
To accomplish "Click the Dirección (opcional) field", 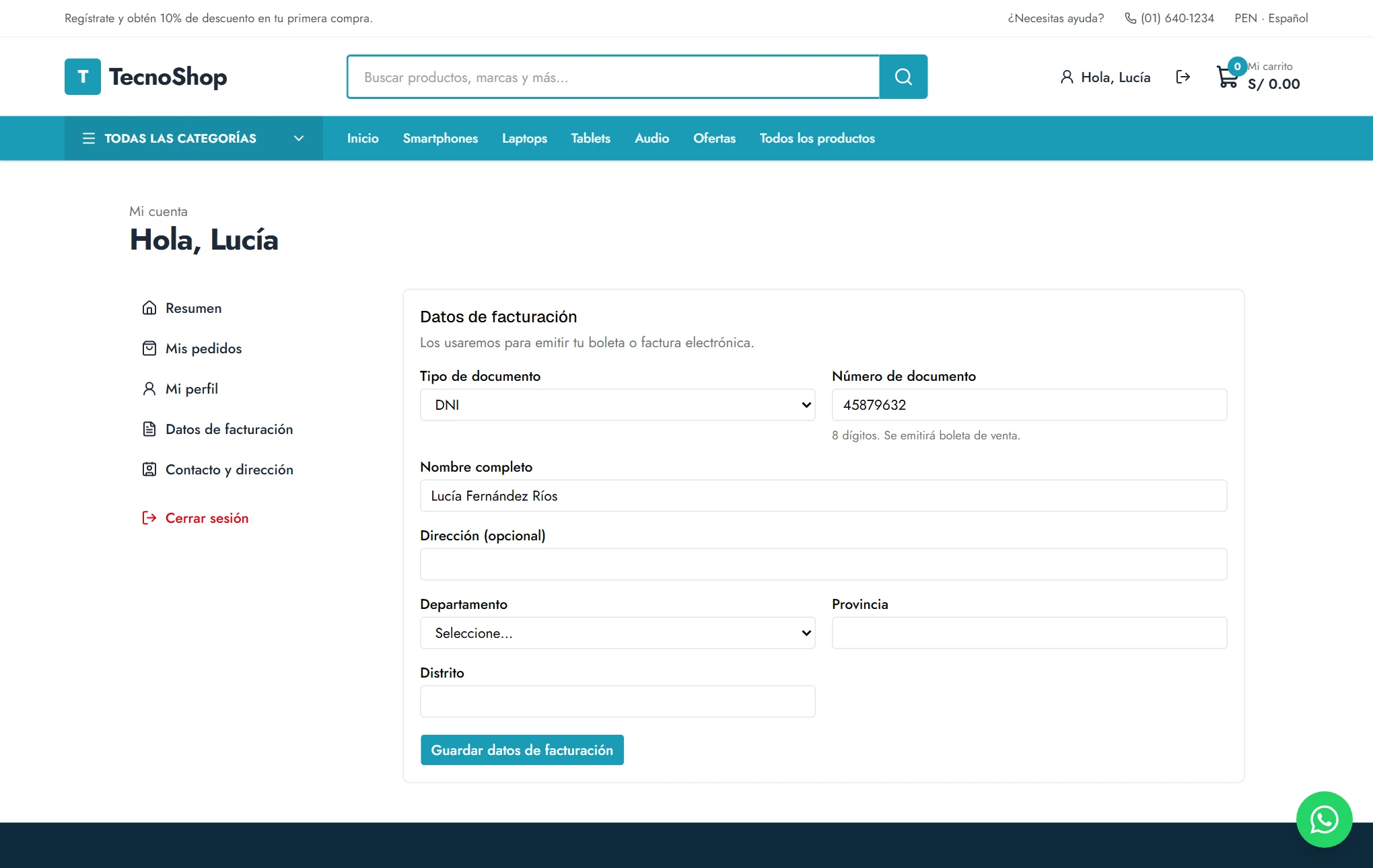I will tap(823, 564).
